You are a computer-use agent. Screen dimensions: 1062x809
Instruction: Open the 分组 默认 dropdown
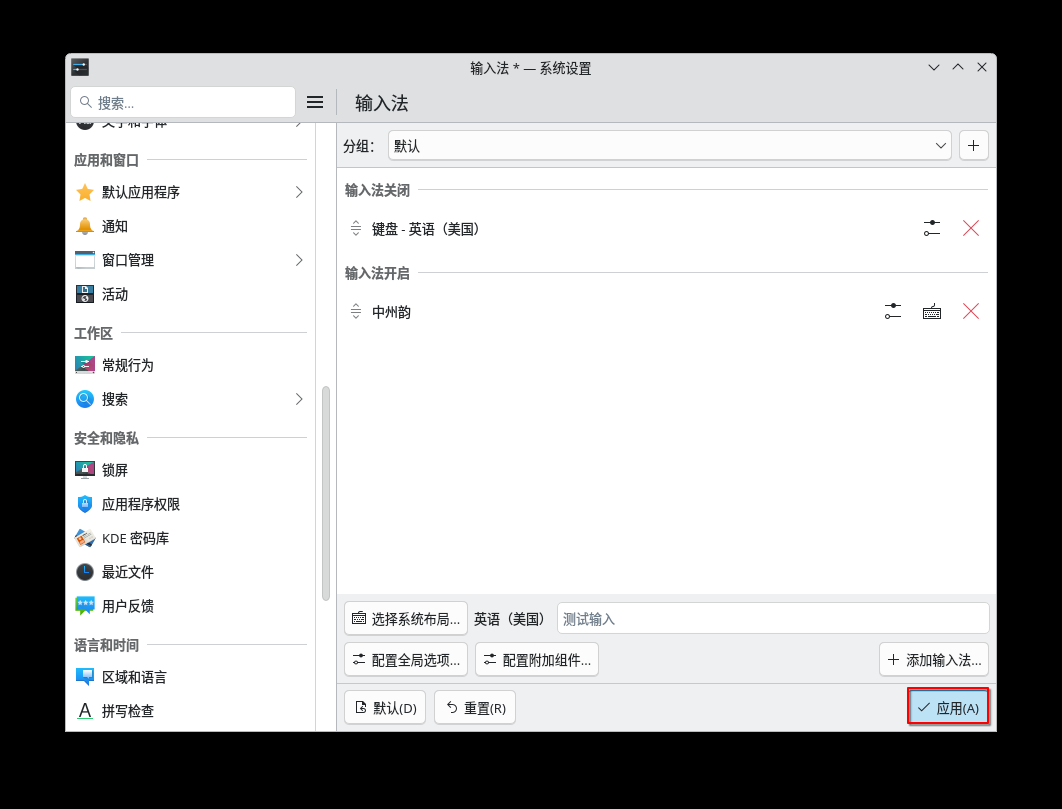[x=669, y=145]
